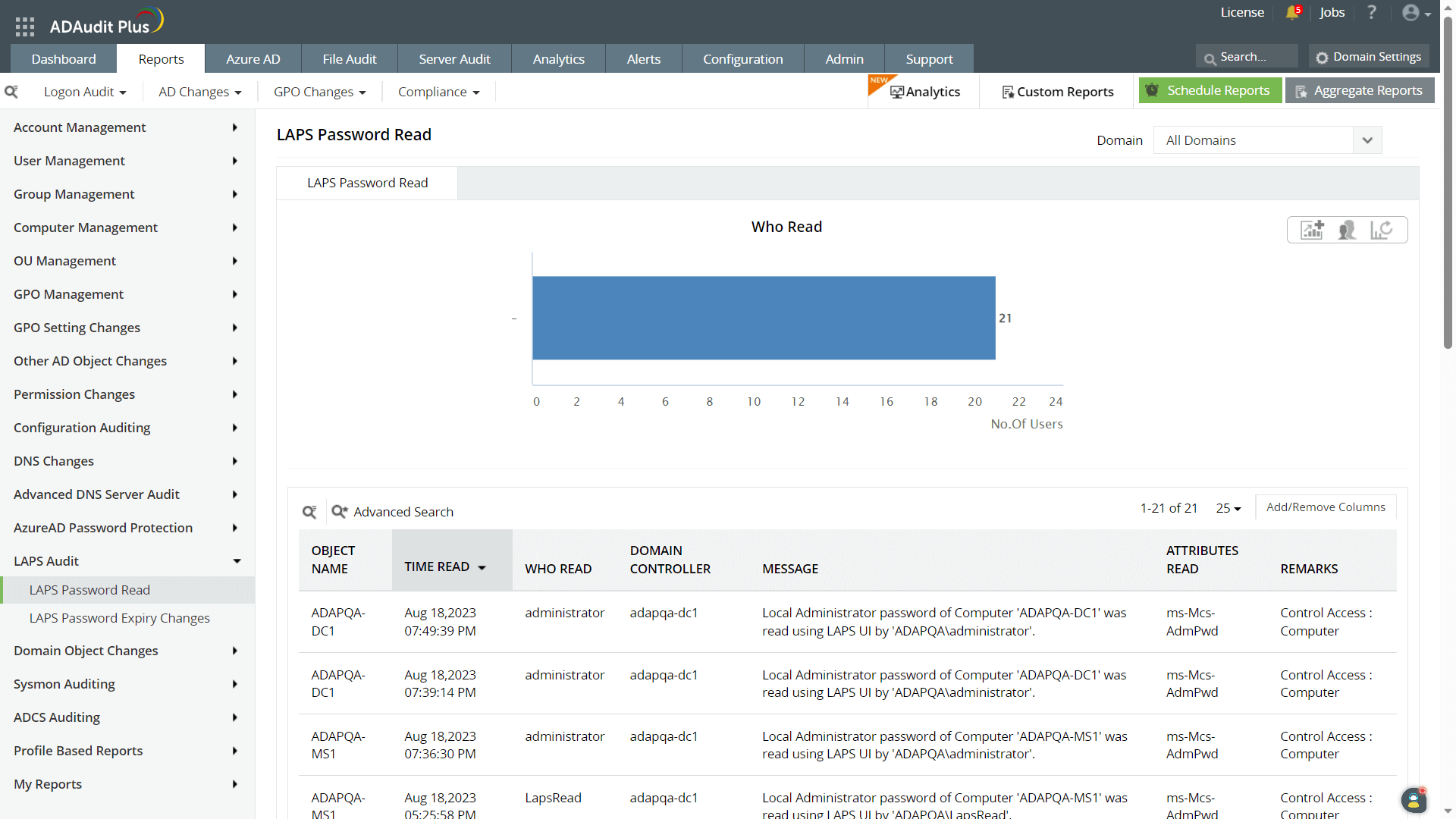Screen dimensions: 1456x819
Task: Click the help question mark icon
Action: [1372, 12]
